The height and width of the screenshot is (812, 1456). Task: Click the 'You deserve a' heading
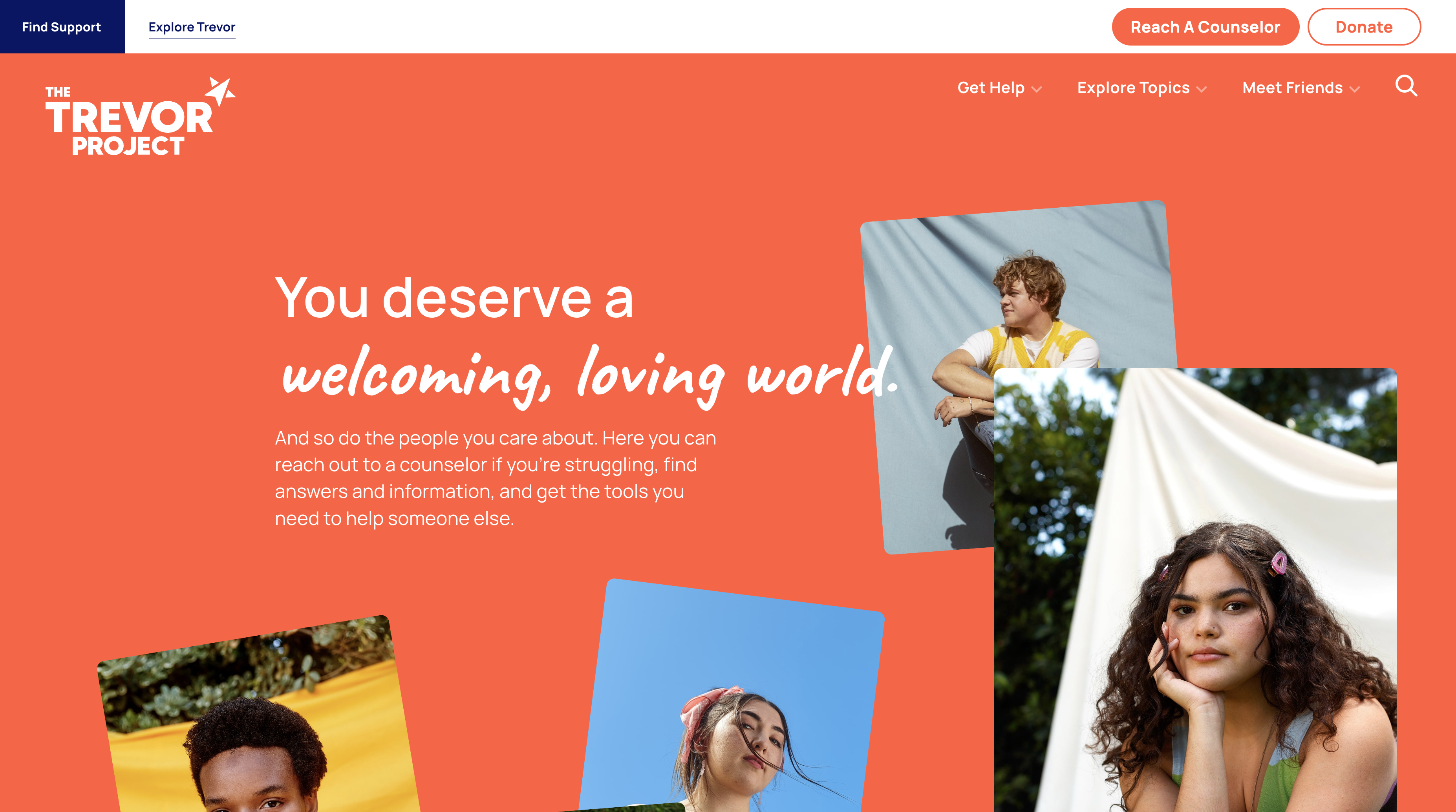click(x=454, y=298)
